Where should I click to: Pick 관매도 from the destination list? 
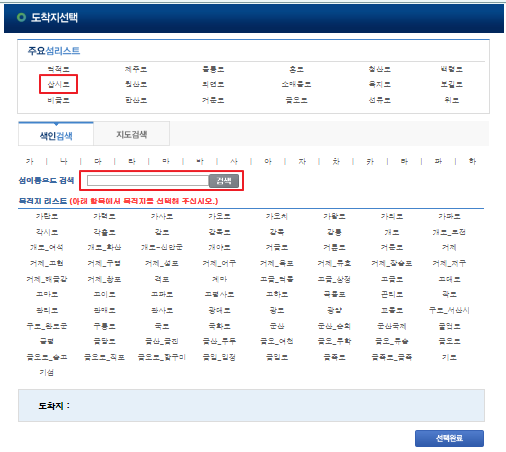[104, 310]
